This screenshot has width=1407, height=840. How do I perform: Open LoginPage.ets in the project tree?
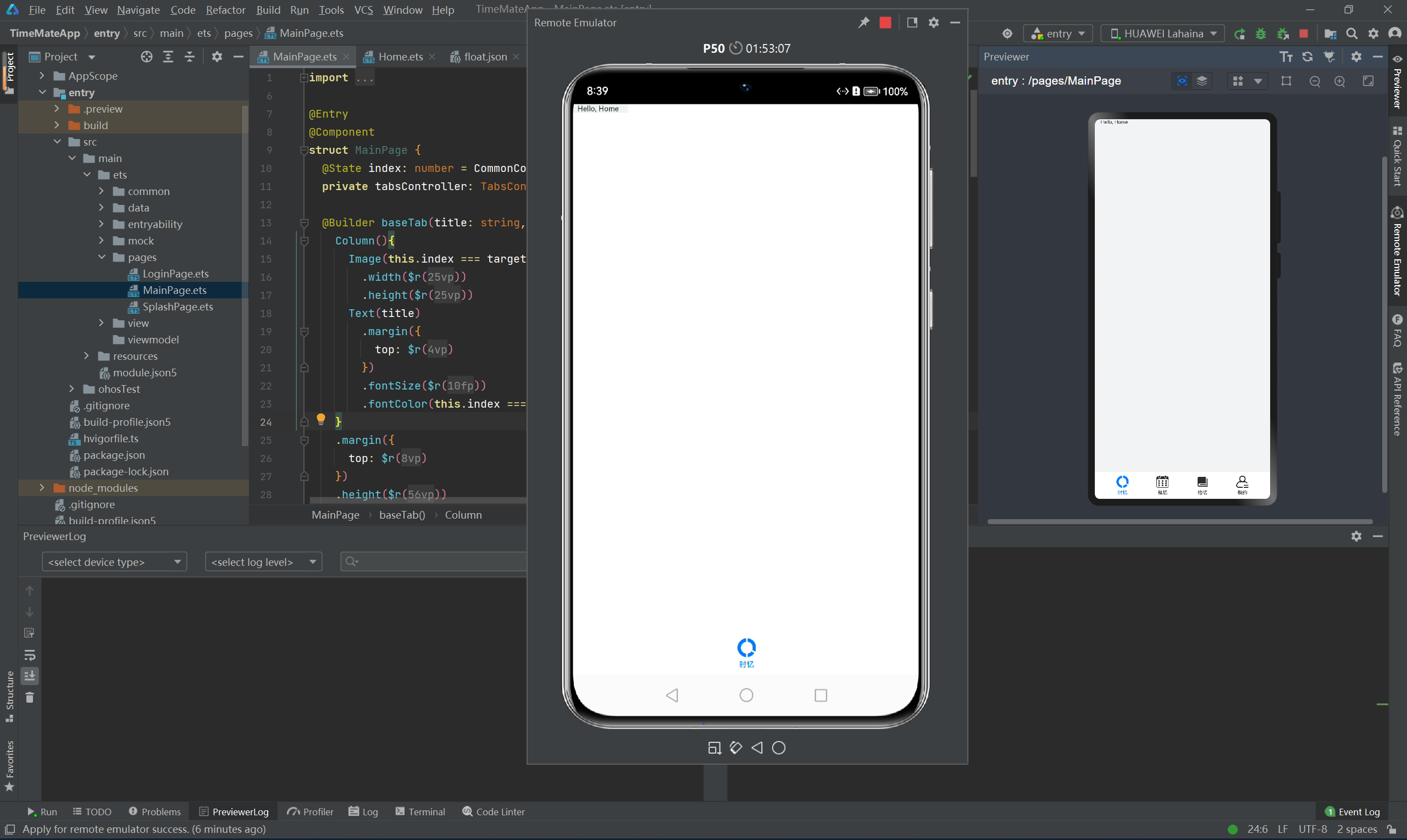(168, 274)
